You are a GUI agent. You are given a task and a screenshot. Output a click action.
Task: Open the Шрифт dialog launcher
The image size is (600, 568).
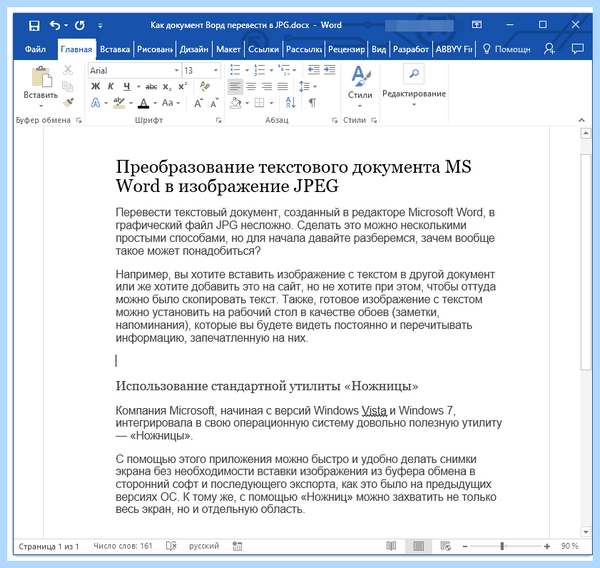(x=218, y=121)
